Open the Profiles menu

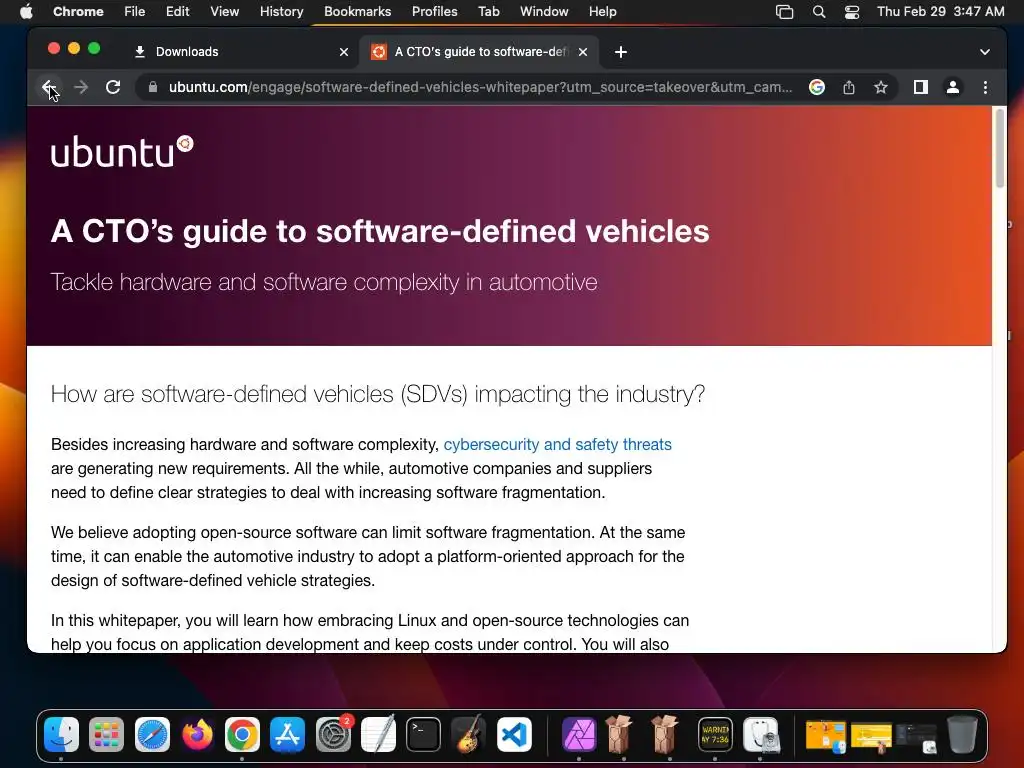[x=434, y=12]
